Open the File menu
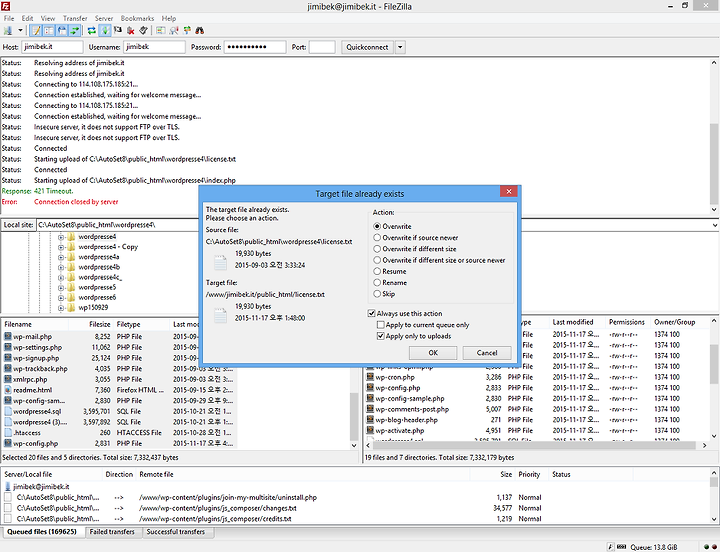 9,18
